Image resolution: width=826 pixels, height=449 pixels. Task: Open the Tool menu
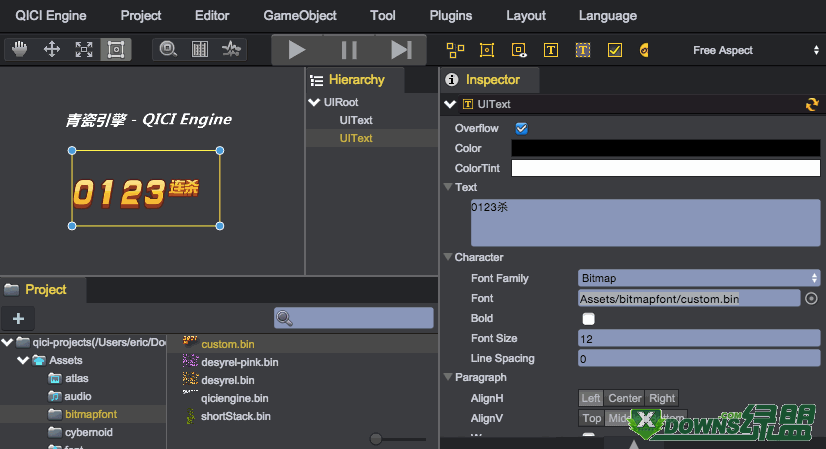point(382,16)
